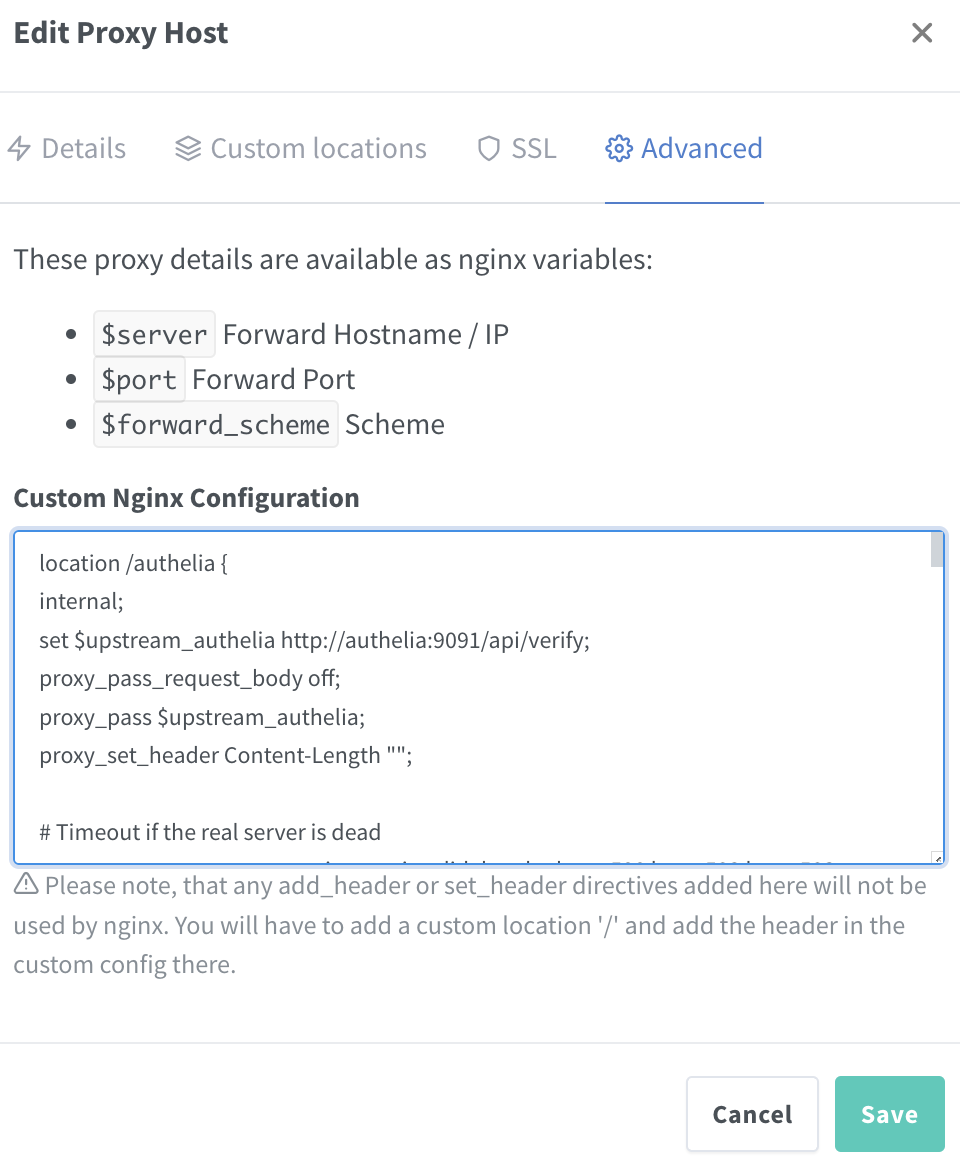
Task: Click the proxy_pass_request_body off line
Action: pos(190,678)
